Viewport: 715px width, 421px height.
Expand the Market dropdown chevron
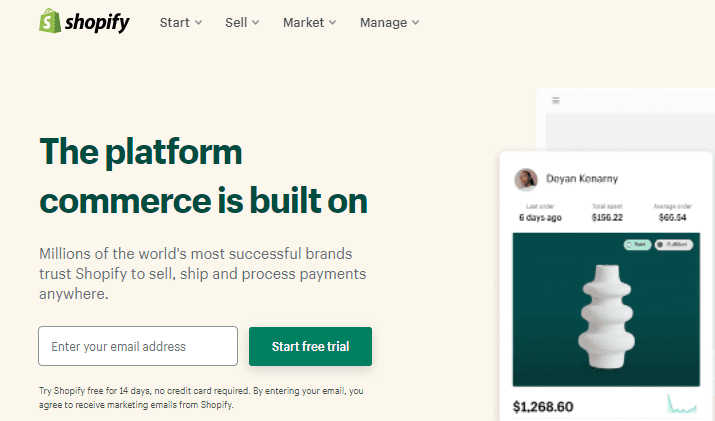332,22
